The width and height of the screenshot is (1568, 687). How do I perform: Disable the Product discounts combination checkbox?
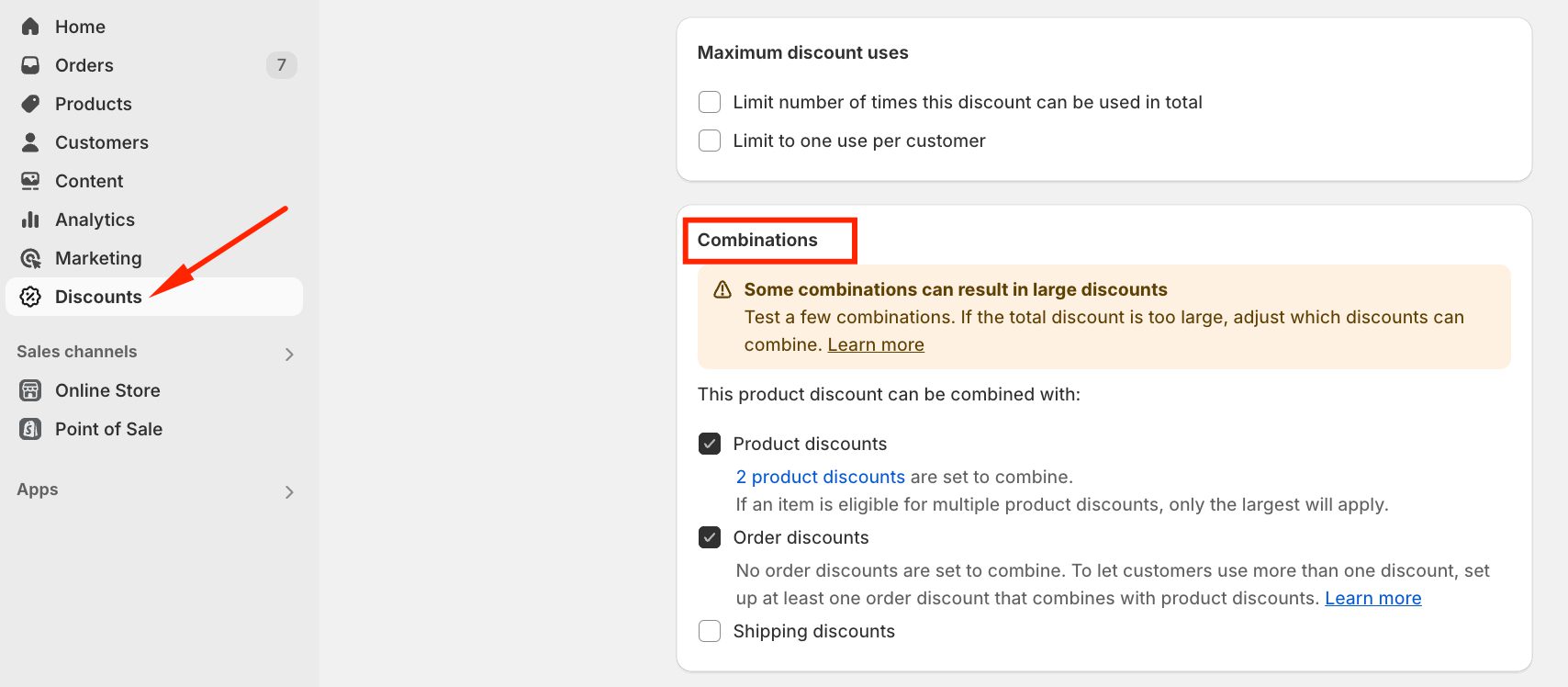pos(709,444)
